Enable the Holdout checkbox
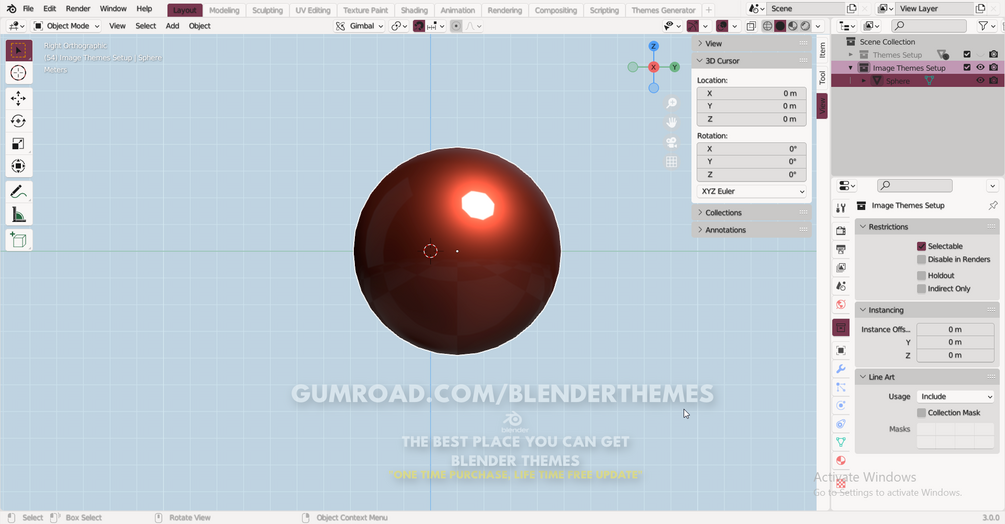1005x524 pixels. (922, 275)
